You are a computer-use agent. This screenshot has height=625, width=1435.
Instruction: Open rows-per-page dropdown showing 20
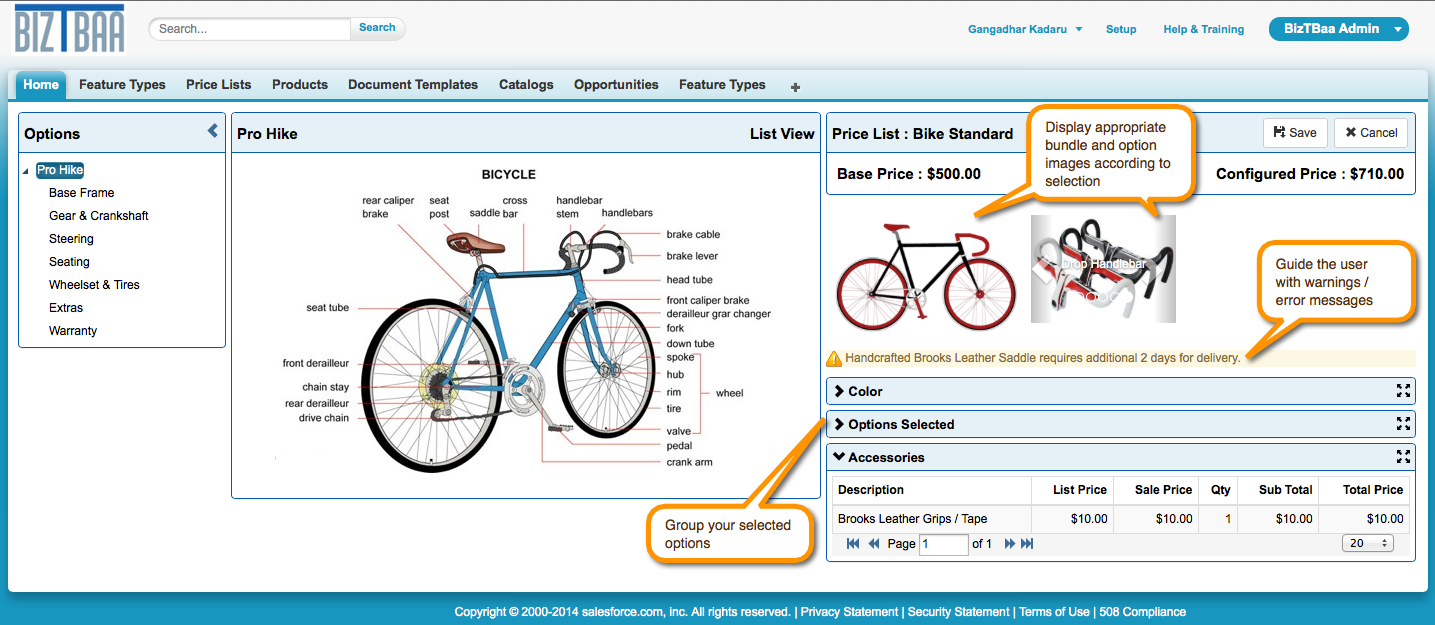coord(1367,543)
